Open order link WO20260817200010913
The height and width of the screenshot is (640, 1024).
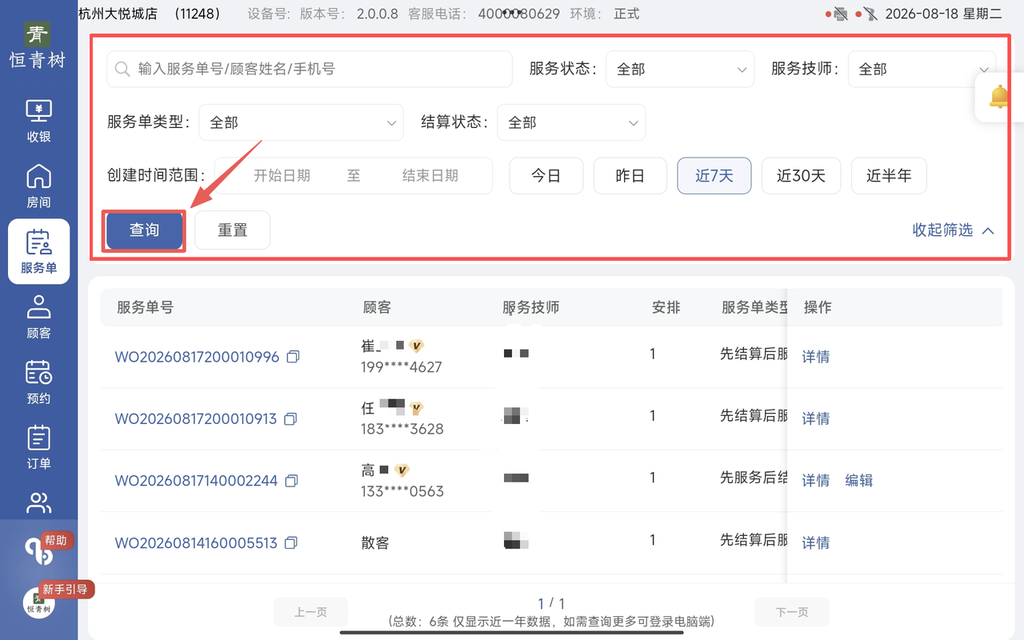click(196, 419)
